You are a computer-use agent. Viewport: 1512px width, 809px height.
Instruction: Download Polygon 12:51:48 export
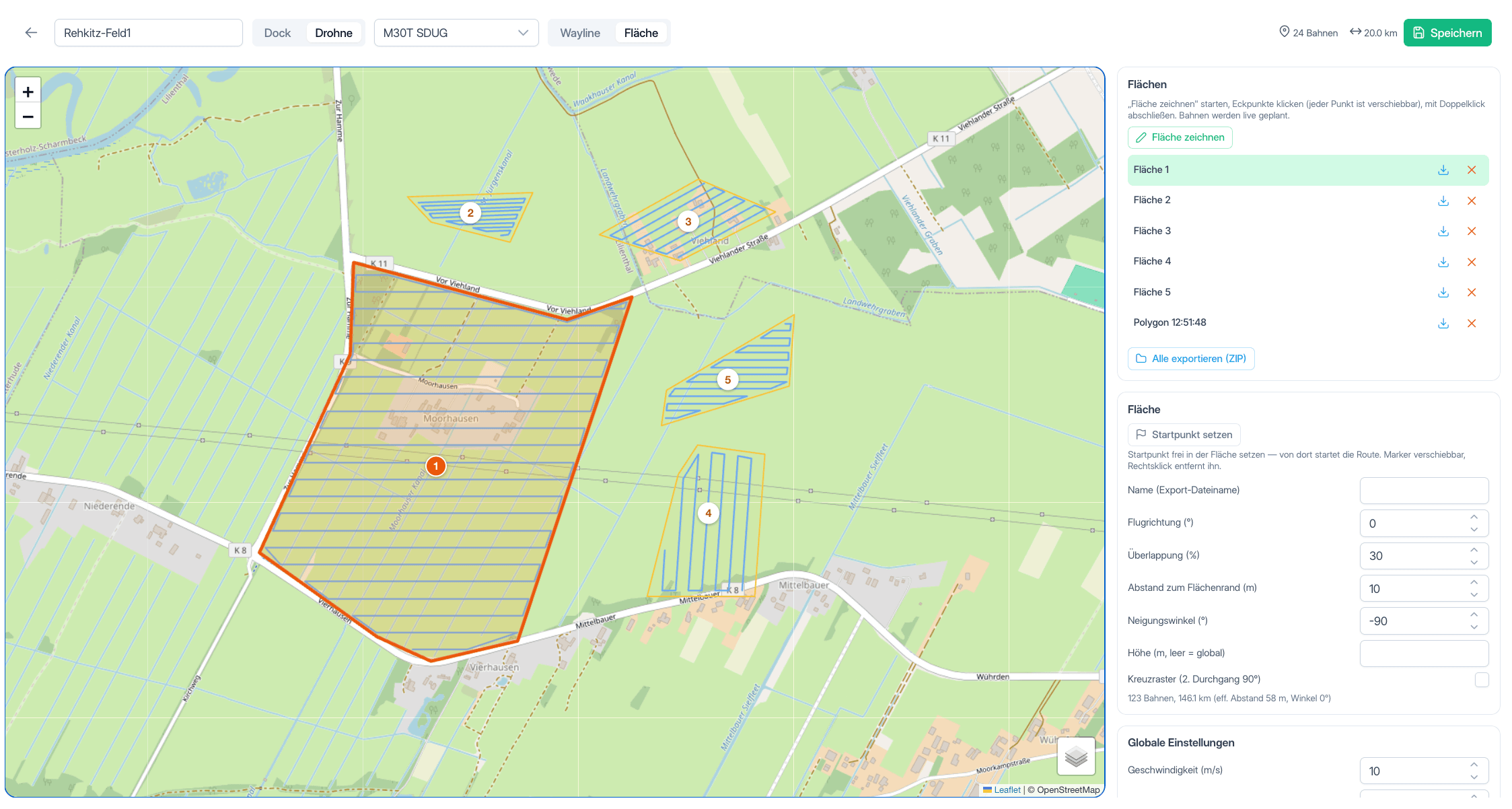(x=1443, y=323)
